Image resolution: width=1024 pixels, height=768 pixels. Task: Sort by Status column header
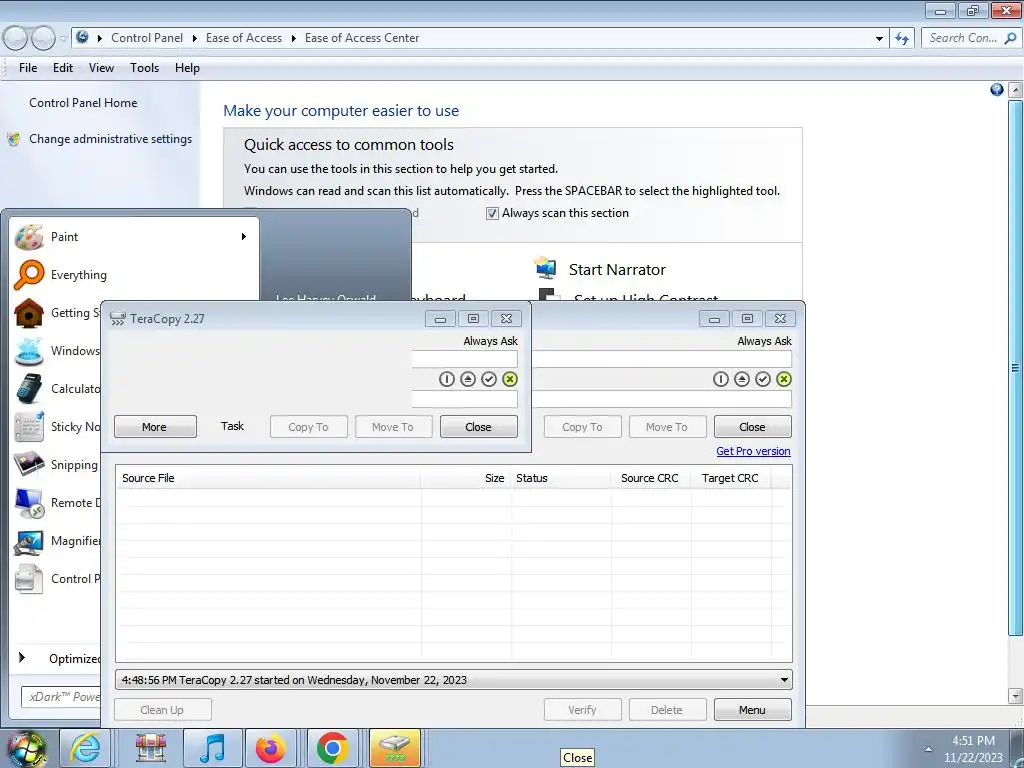561,478
